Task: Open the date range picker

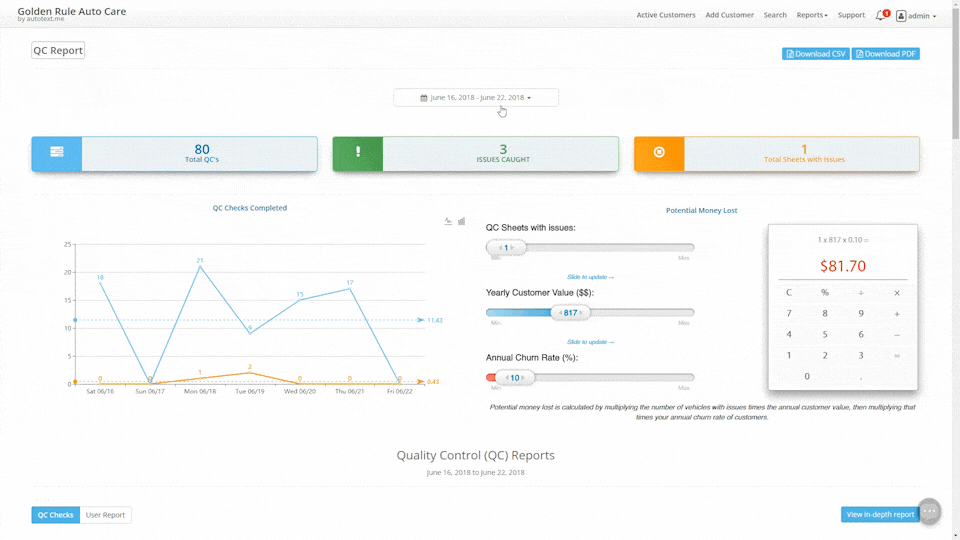Action: [476, 97]
